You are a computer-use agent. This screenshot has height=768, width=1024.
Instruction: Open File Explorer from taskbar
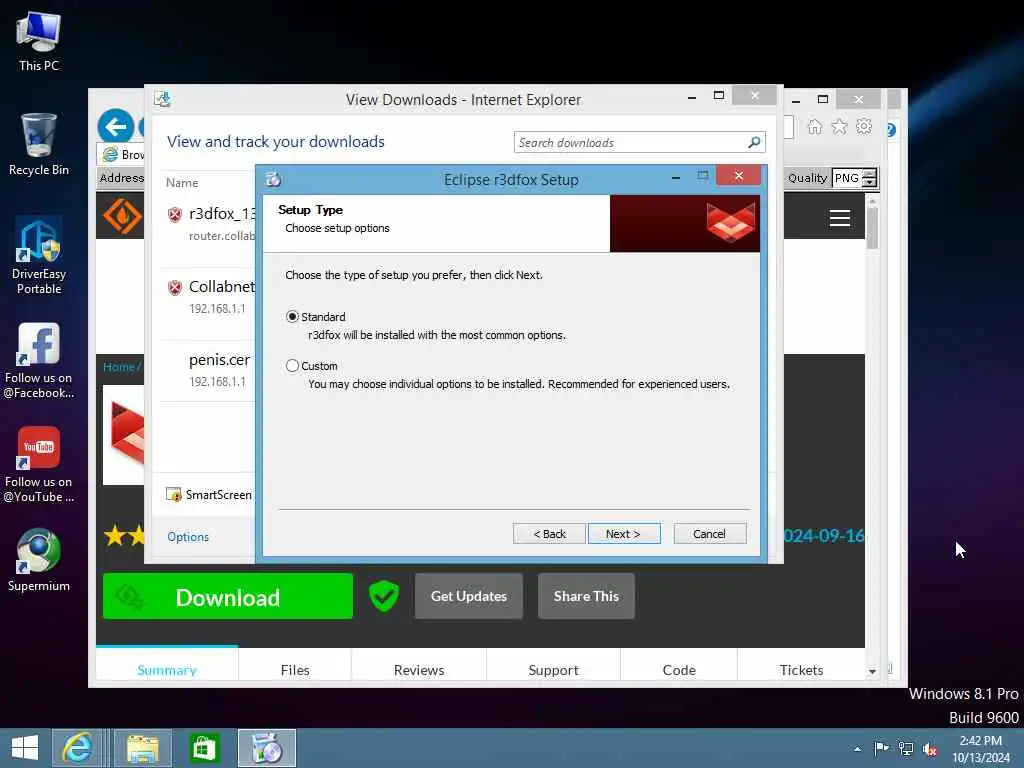(x=143, y=748)
